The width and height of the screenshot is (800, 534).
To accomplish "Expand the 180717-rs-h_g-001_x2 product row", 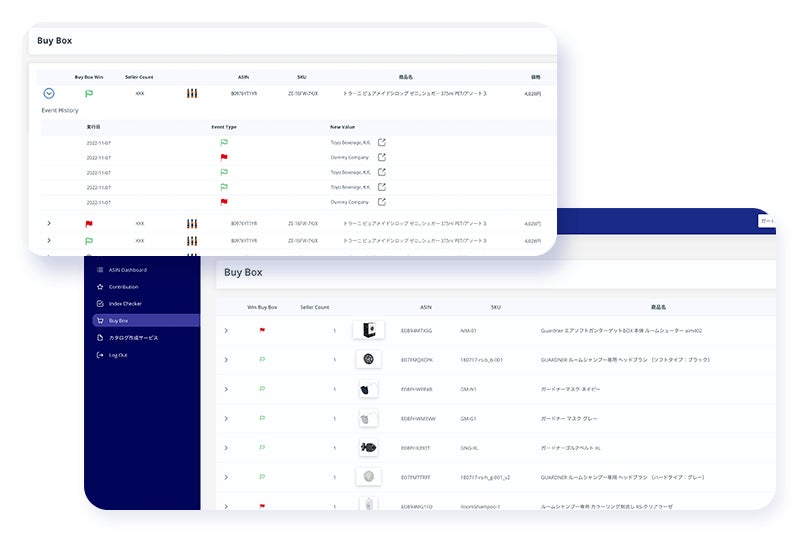I will click(226, 477).
